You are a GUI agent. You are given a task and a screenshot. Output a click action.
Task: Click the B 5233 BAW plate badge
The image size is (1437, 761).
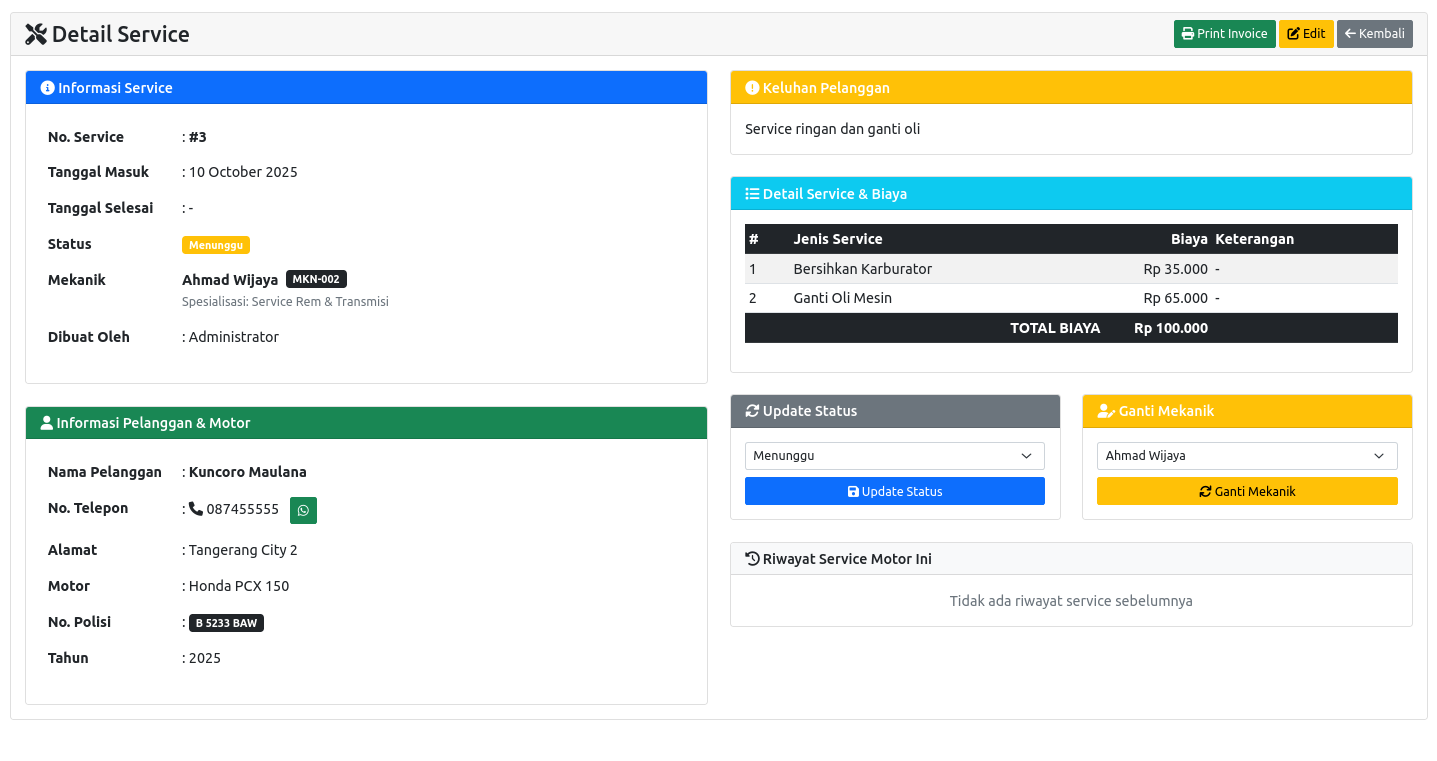(226, 623)
